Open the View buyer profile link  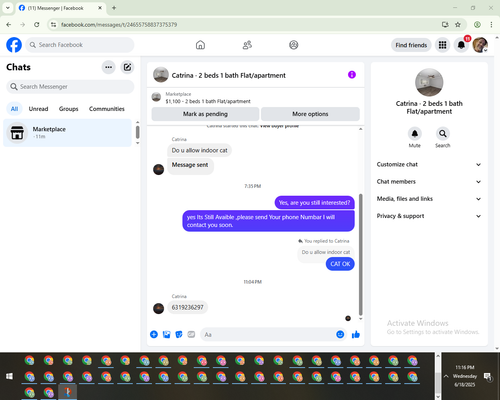279,126
